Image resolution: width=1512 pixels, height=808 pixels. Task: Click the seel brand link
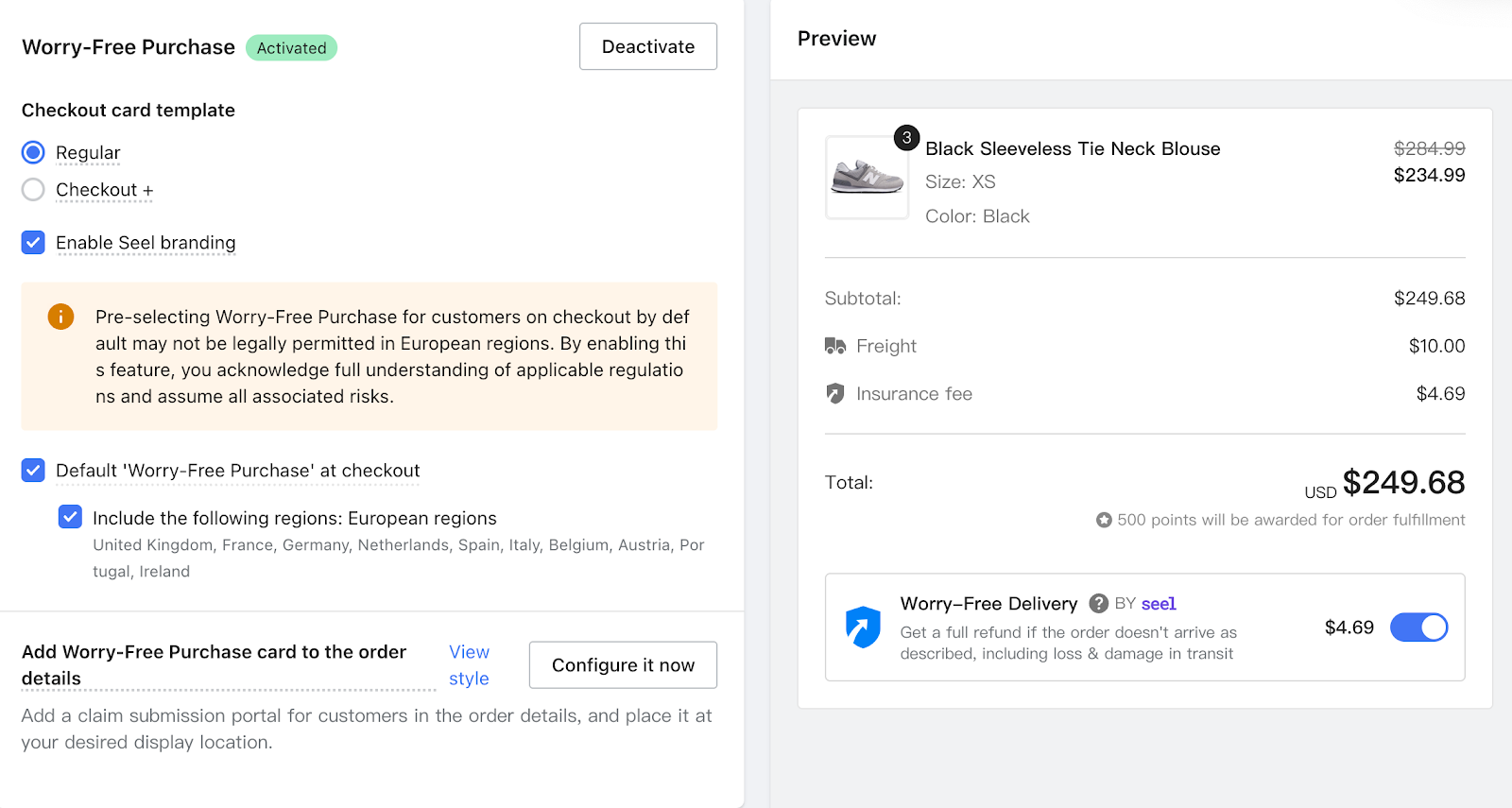[1159, 604]
